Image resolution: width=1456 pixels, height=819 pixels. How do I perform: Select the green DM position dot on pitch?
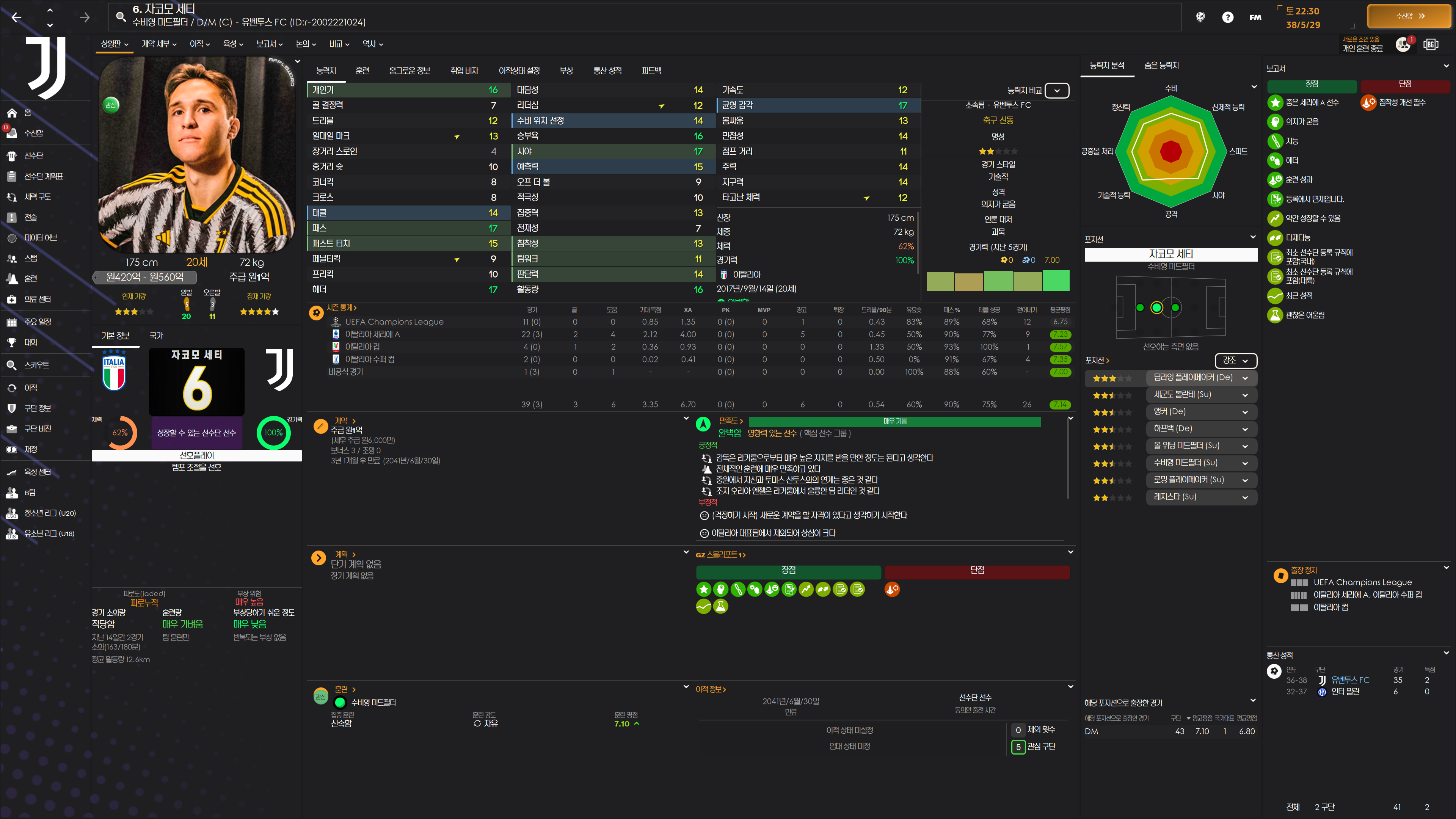click(1156, 308)
